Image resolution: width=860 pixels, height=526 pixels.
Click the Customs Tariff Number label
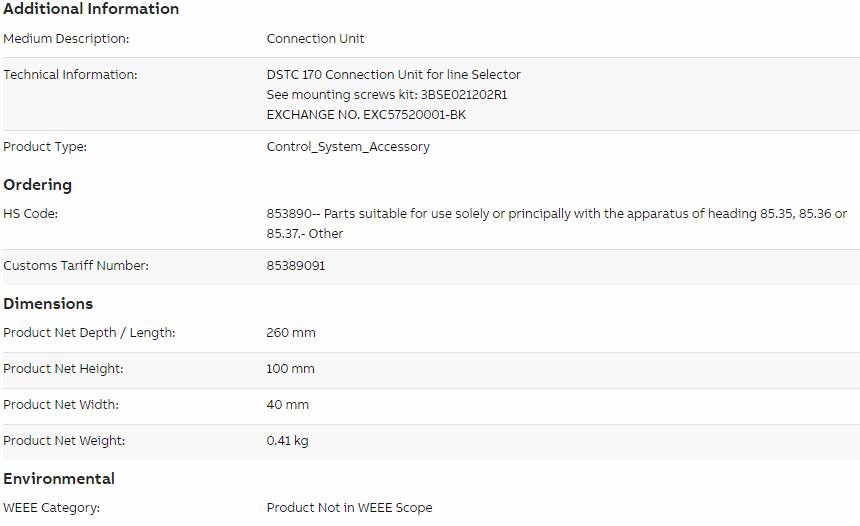click(x=76, y=265)
